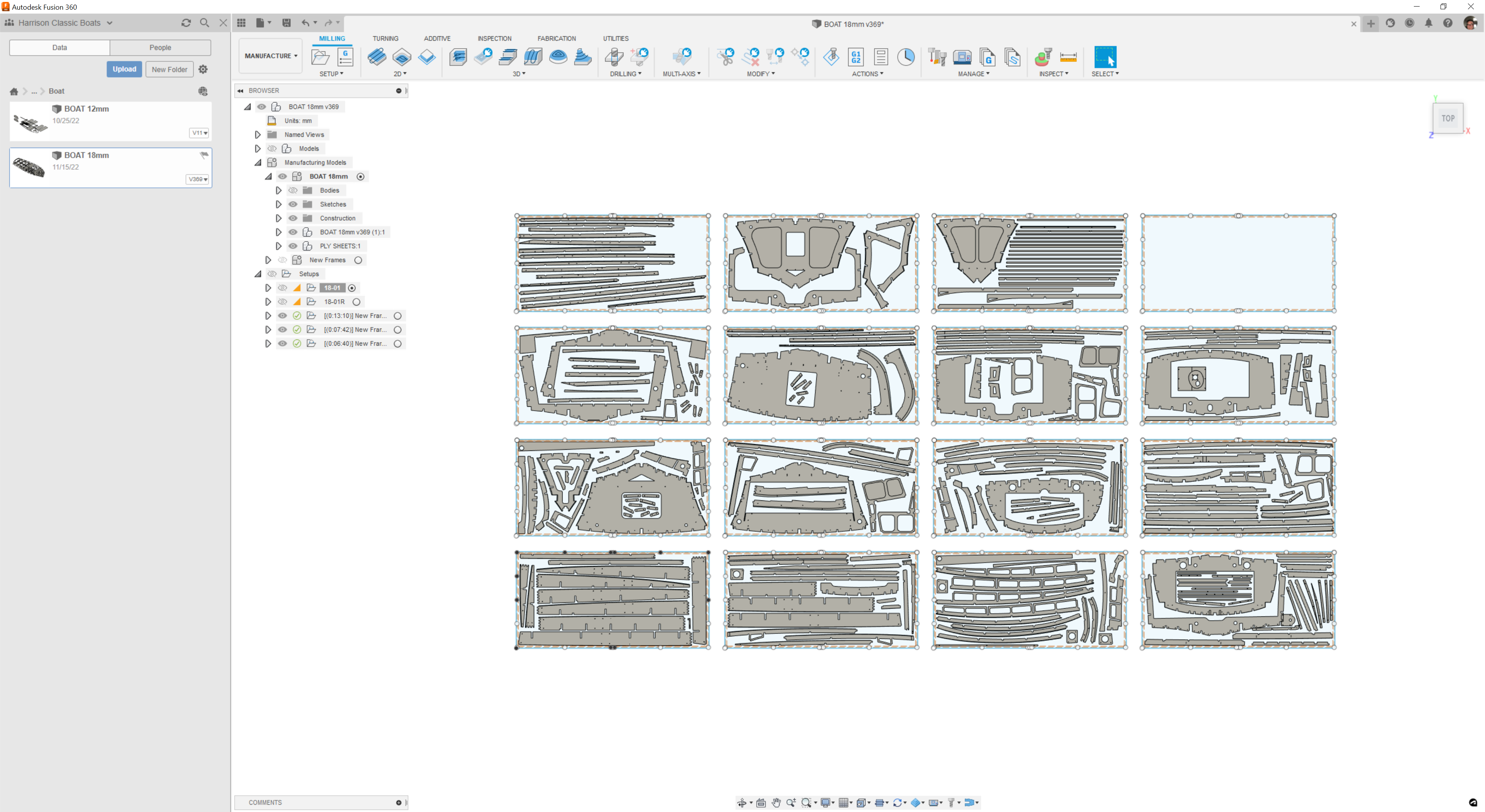Open the Setup Sheet generator in Actions
Viewport: 1485px width, 812px height.
click(881, 57)
